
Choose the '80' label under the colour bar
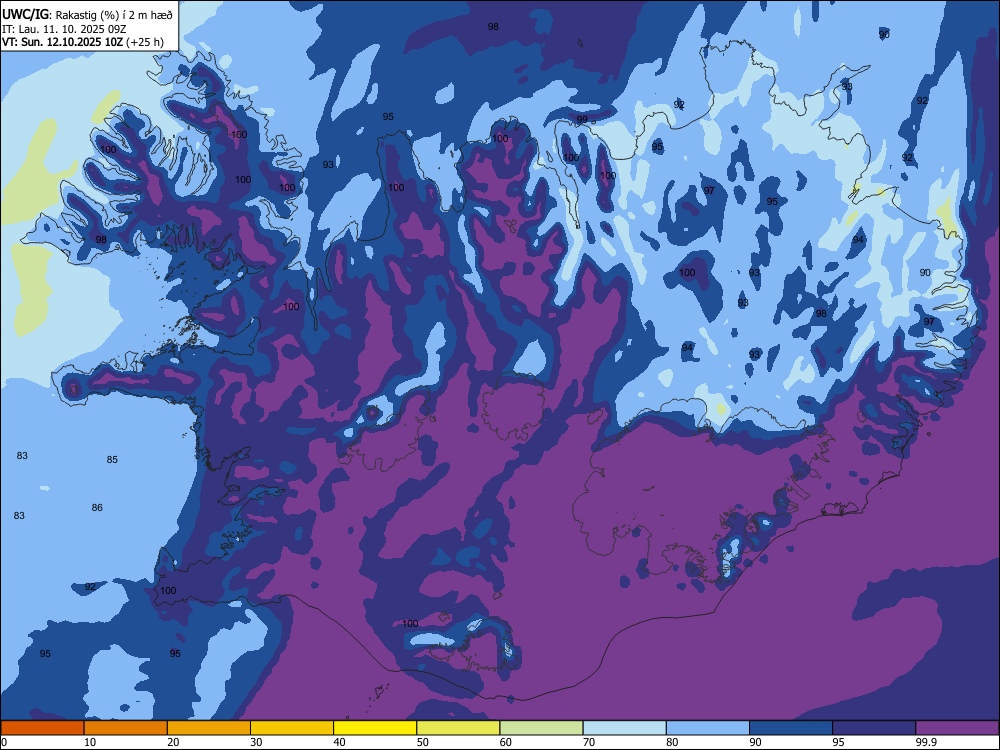click(672, 742)
